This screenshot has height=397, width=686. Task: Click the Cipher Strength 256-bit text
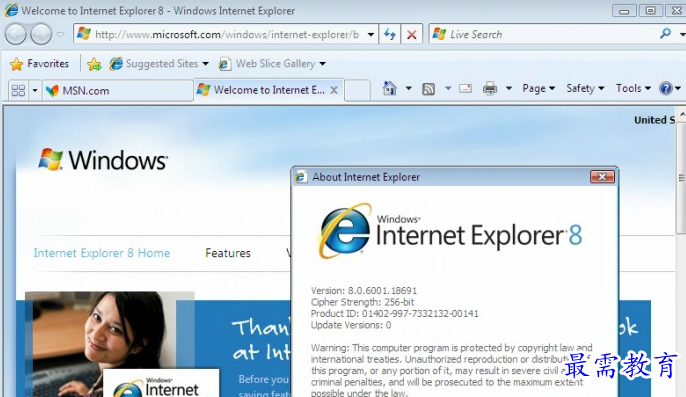(x=362, y=302)
